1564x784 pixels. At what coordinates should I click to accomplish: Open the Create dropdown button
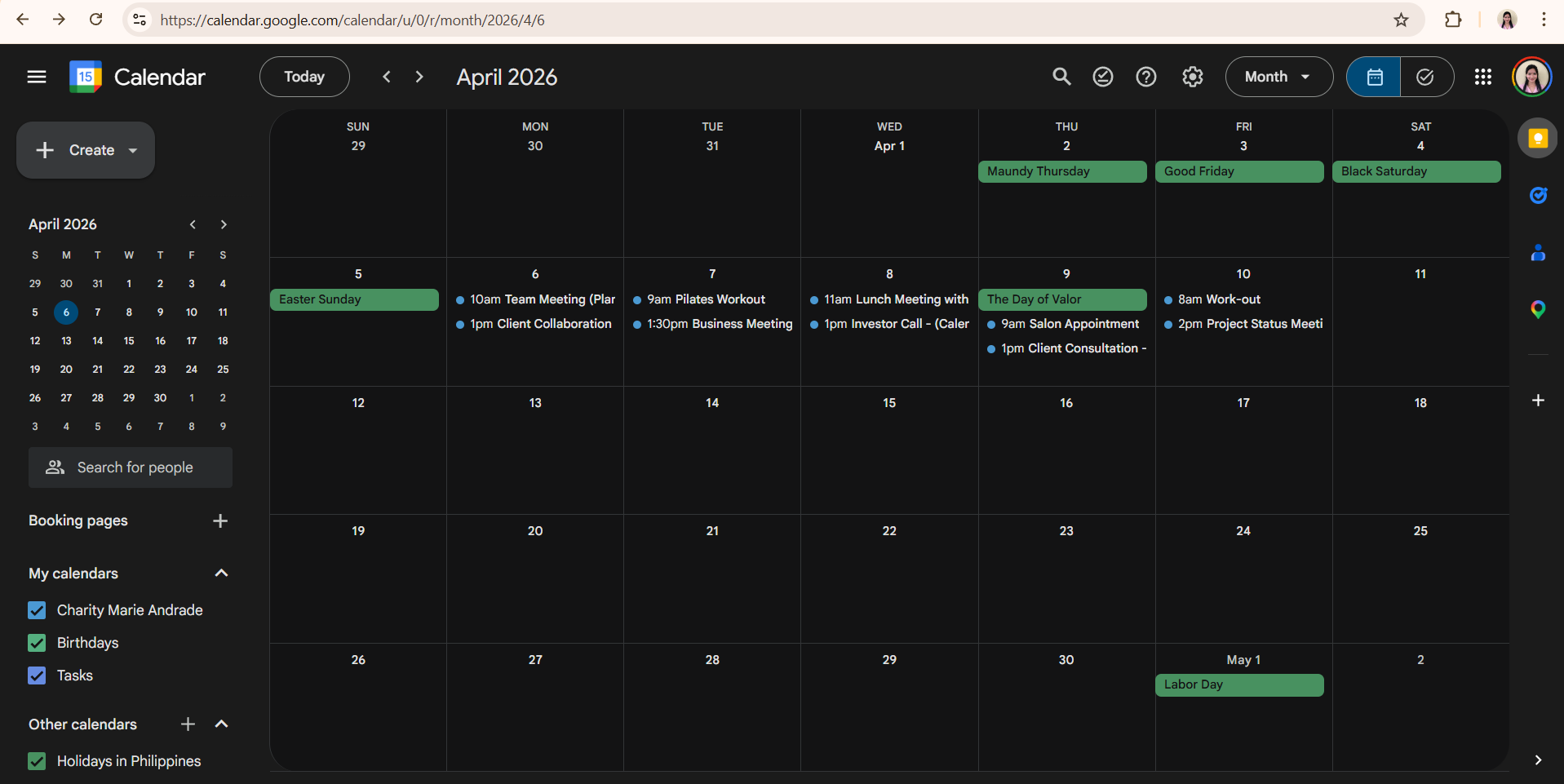pos(86,150)
